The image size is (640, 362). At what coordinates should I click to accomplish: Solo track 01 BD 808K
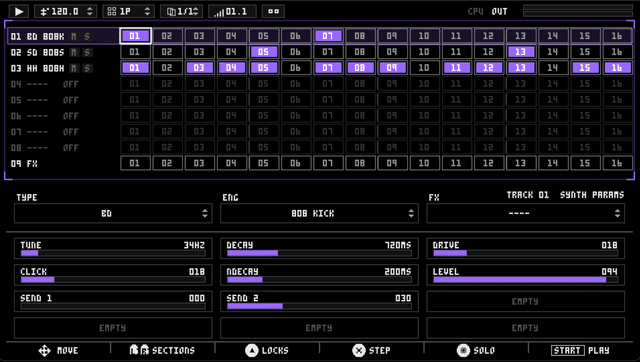coord(87,36)
